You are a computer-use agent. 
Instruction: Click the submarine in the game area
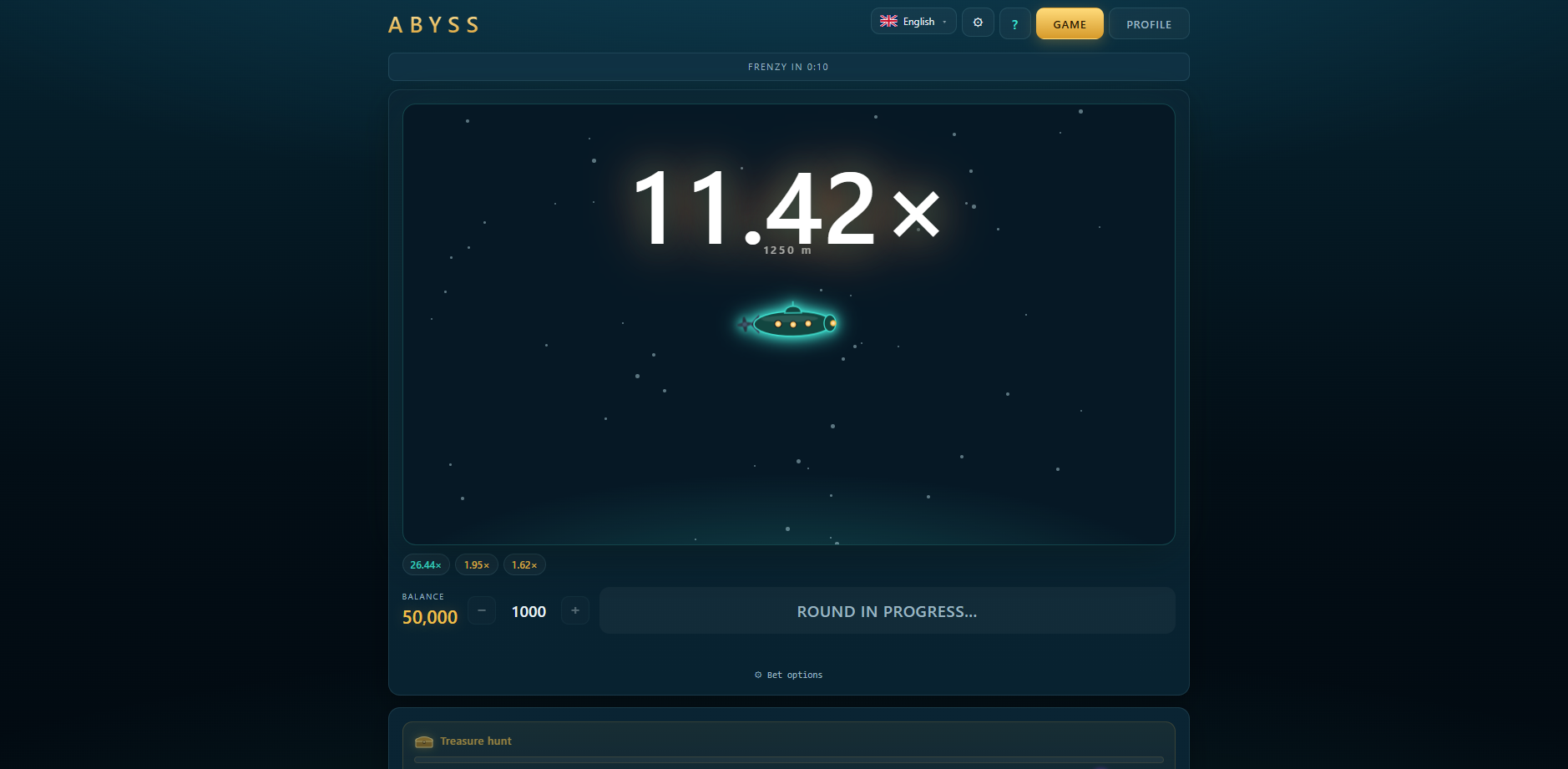click(788, 321)
